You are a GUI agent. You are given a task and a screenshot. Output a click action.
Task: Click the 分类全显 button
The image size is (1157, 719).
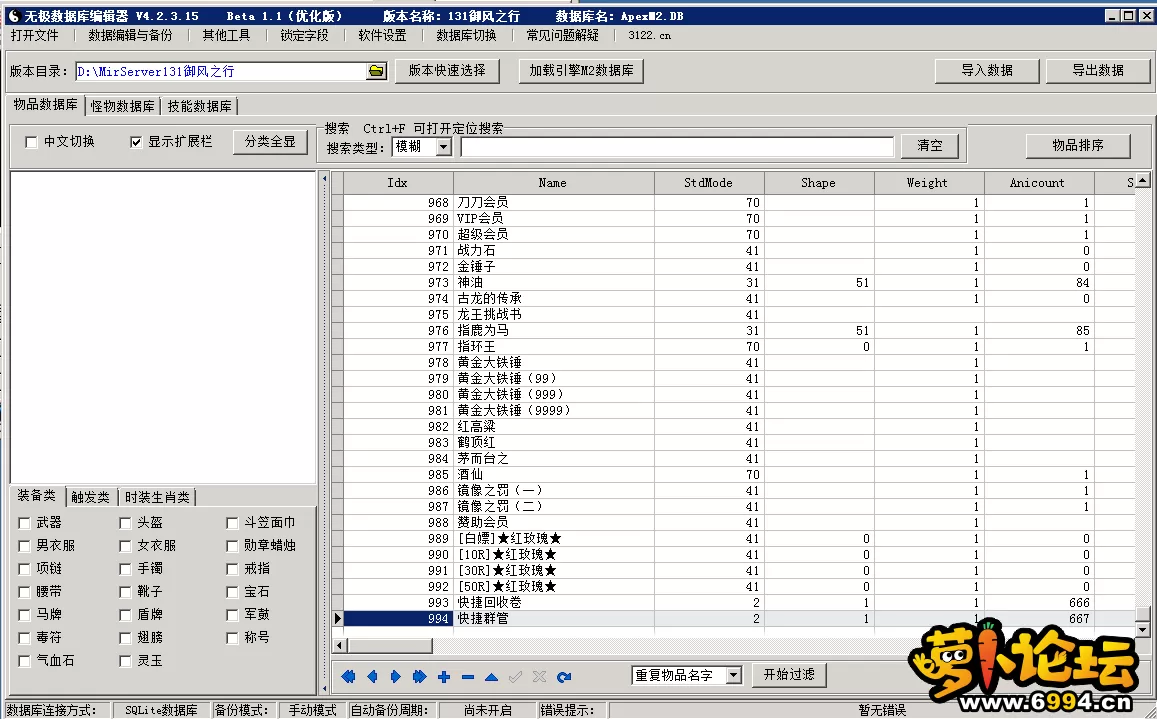pyautogui.click(x=270, y=142)
